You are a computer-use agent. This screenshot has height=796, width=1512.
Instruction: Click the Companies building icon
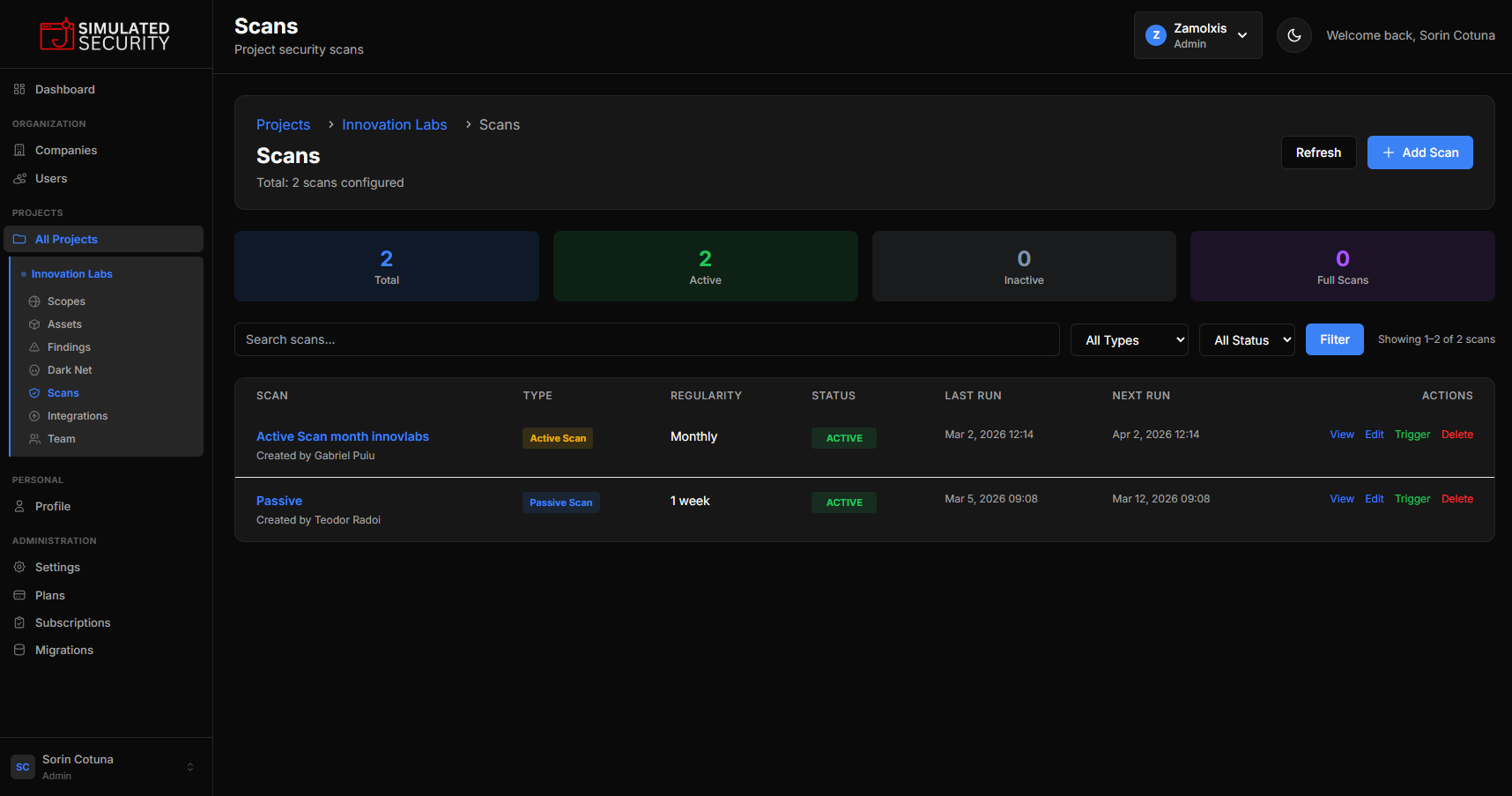[x=19, y=151]
